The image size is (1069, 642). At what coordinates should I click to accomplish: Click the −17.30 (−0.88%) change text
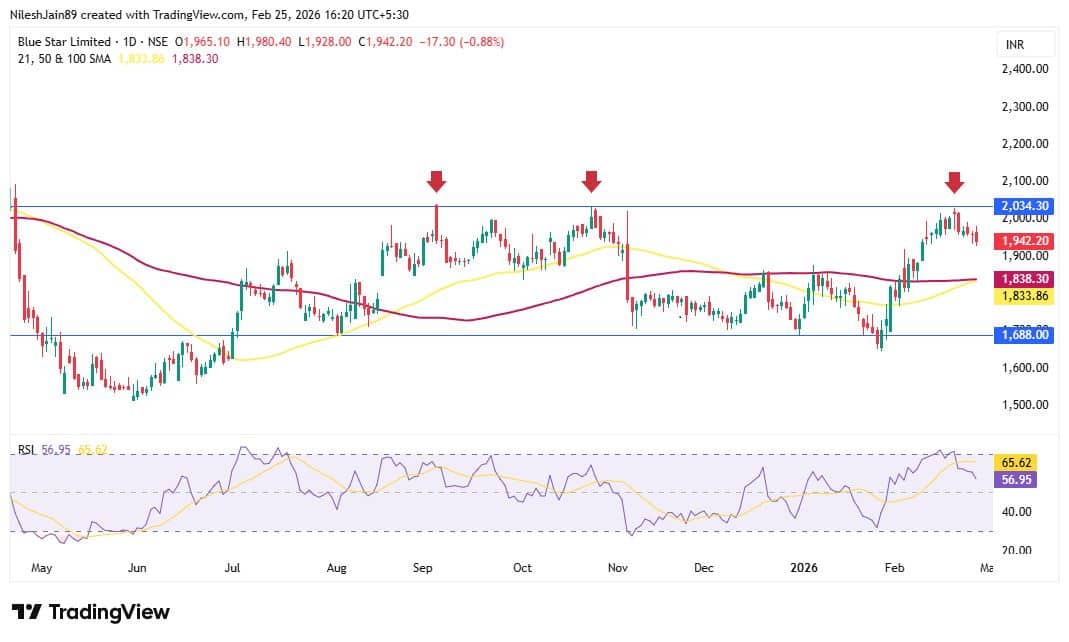462,42
